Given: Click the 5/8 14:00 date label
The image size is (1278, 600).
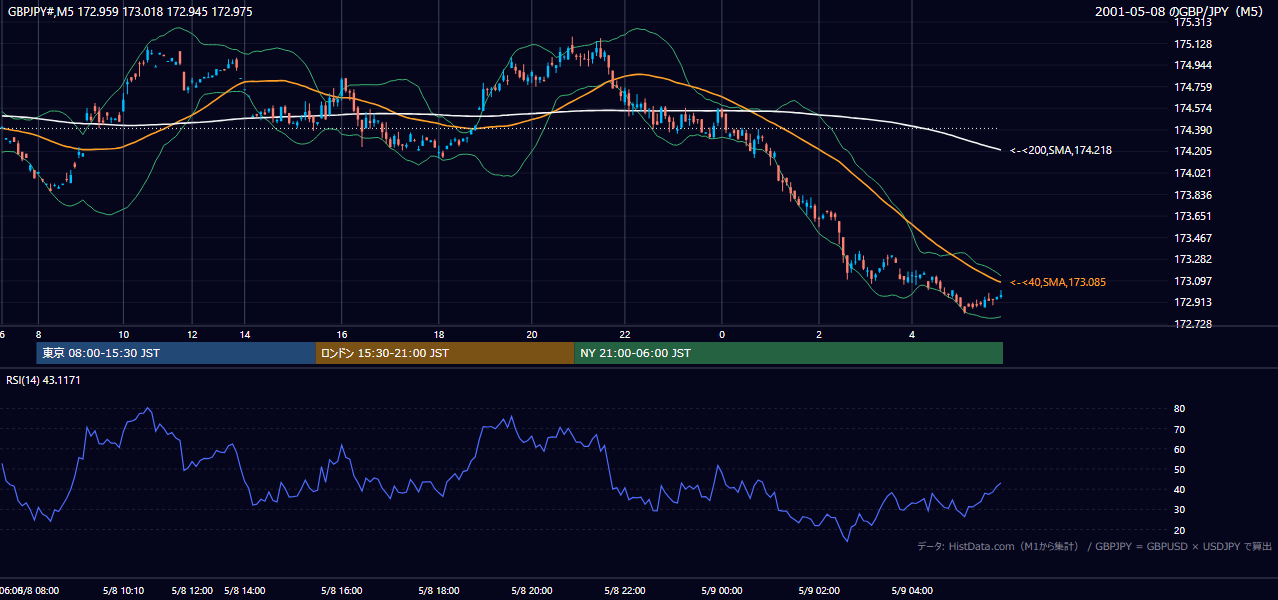Looking at the screenshot, I should click(245, 590).
